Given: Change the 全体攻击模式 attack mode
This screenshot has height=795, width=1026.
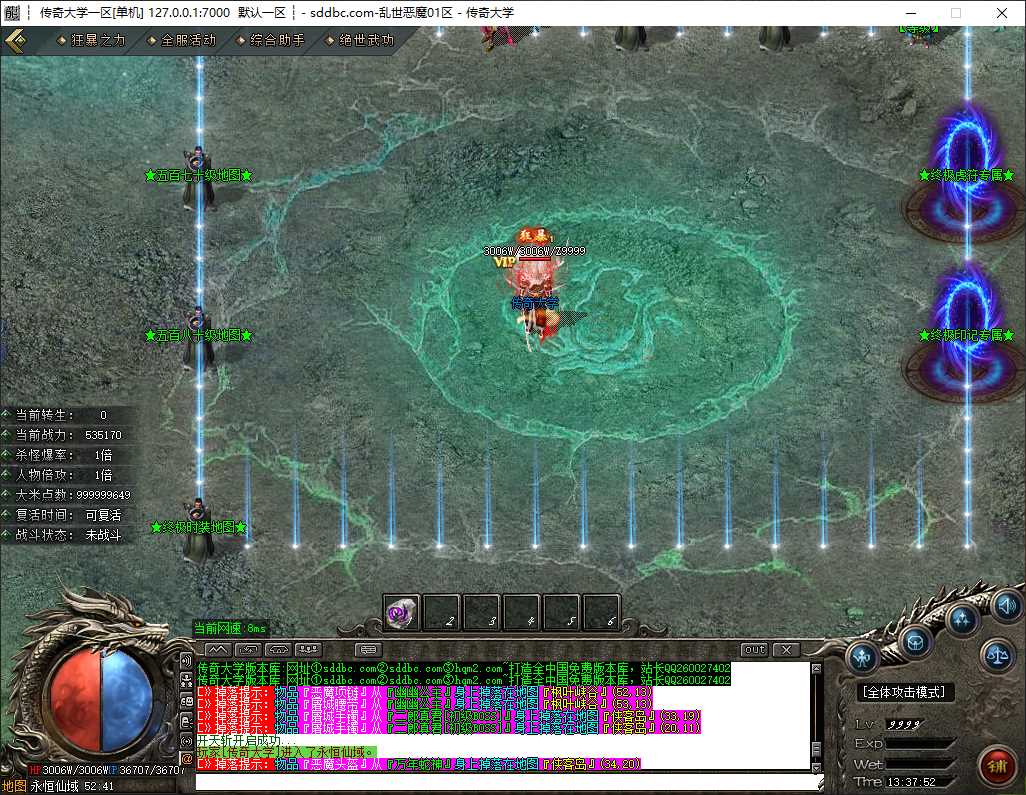Looking at the screenshot, I should click(904, 692).
